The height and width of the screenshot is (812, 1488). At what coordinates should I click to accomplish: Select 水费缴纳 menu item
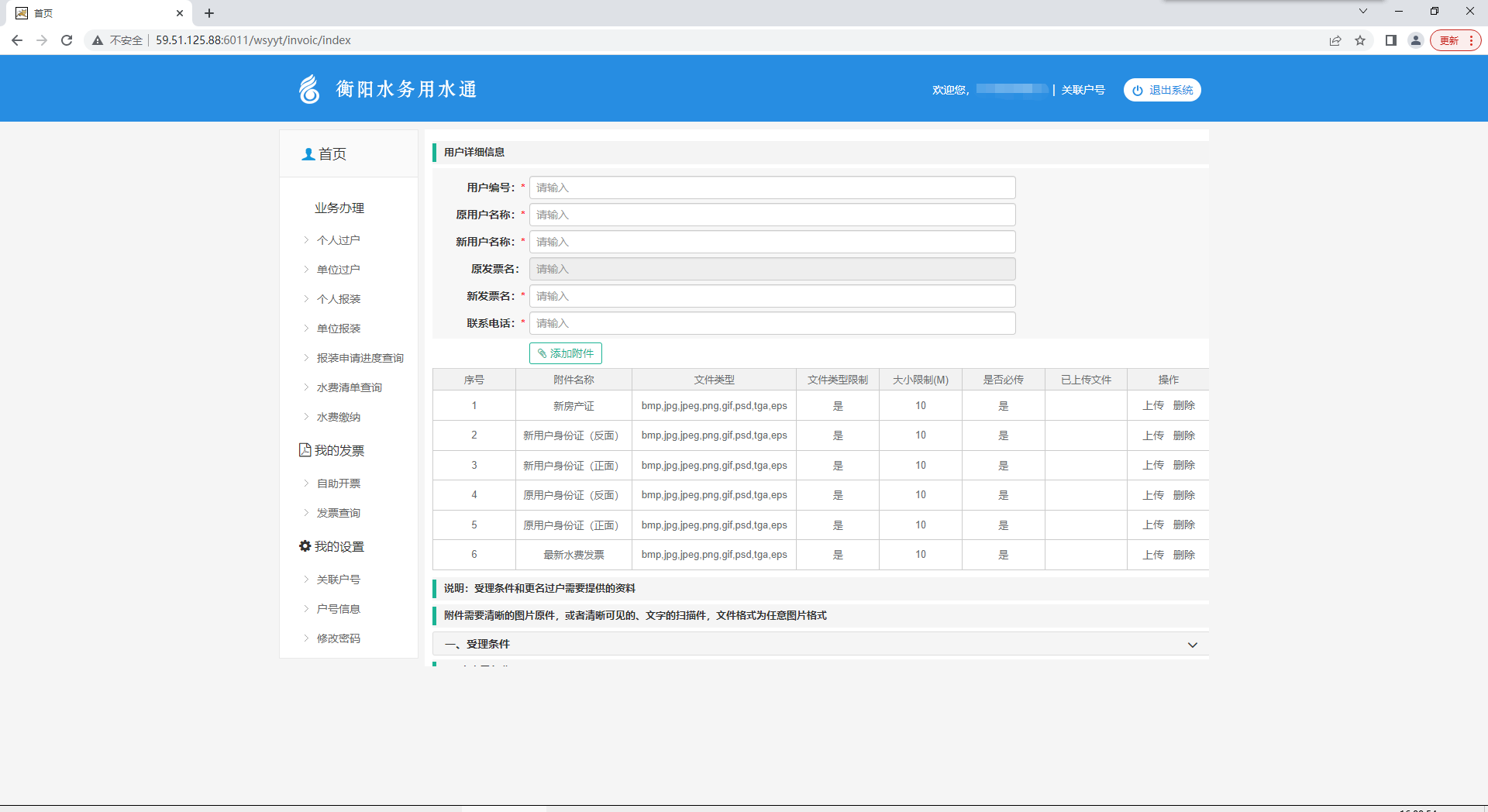click(338, 417)
